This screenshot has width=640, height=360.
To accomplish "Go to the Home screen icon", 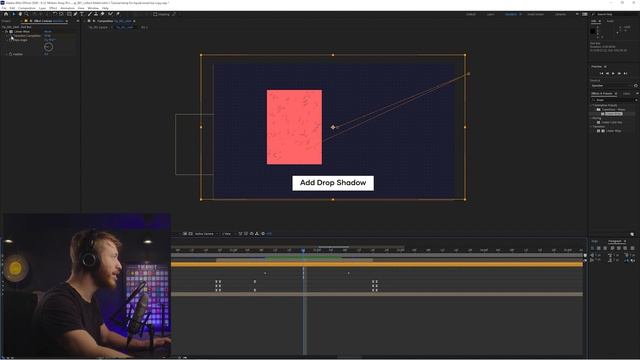I will [6, 14].
